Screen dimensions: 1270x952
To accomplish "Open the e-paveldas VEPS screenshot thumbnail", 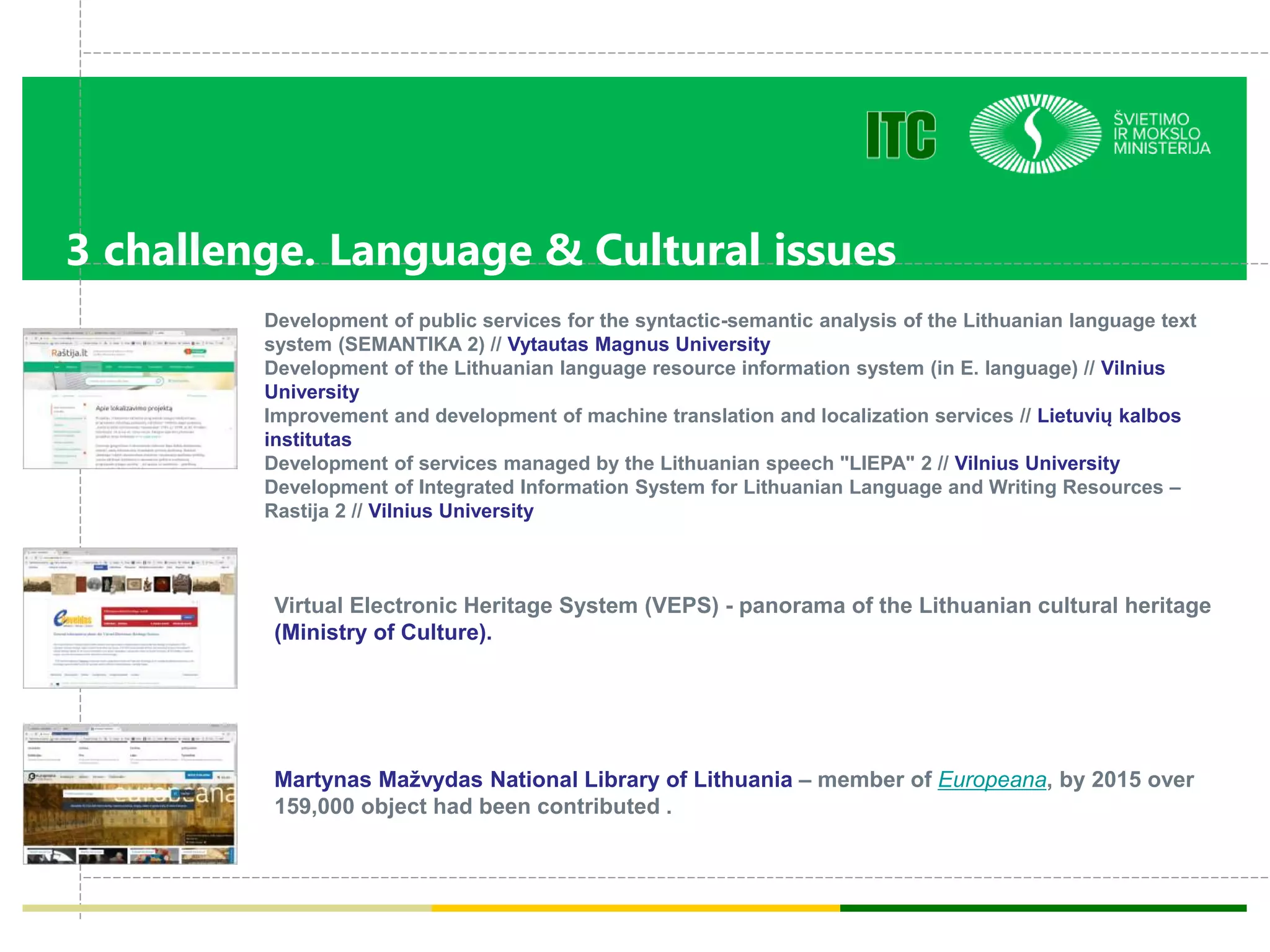I will click(130, 618).
